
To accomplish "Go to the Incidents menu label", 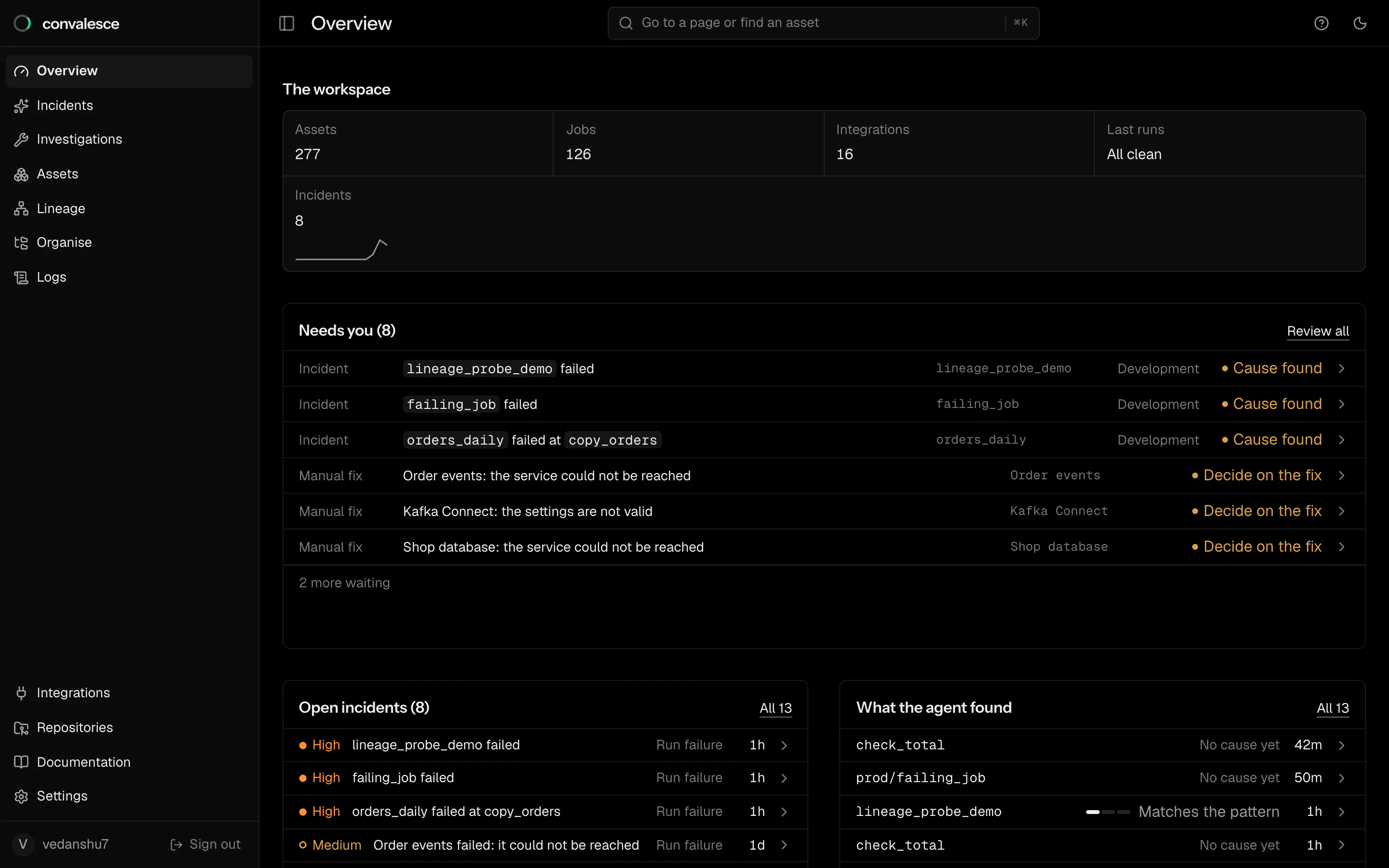I will pyautogui.click(x=65, y=106).
